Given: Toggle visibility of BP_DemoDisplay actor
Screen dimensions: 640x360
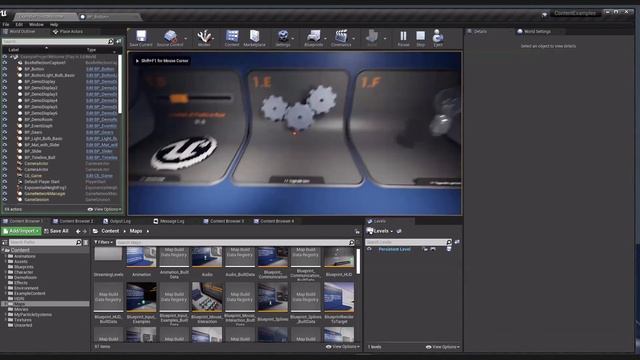Looking at the screenshot, I should point(4,82).
